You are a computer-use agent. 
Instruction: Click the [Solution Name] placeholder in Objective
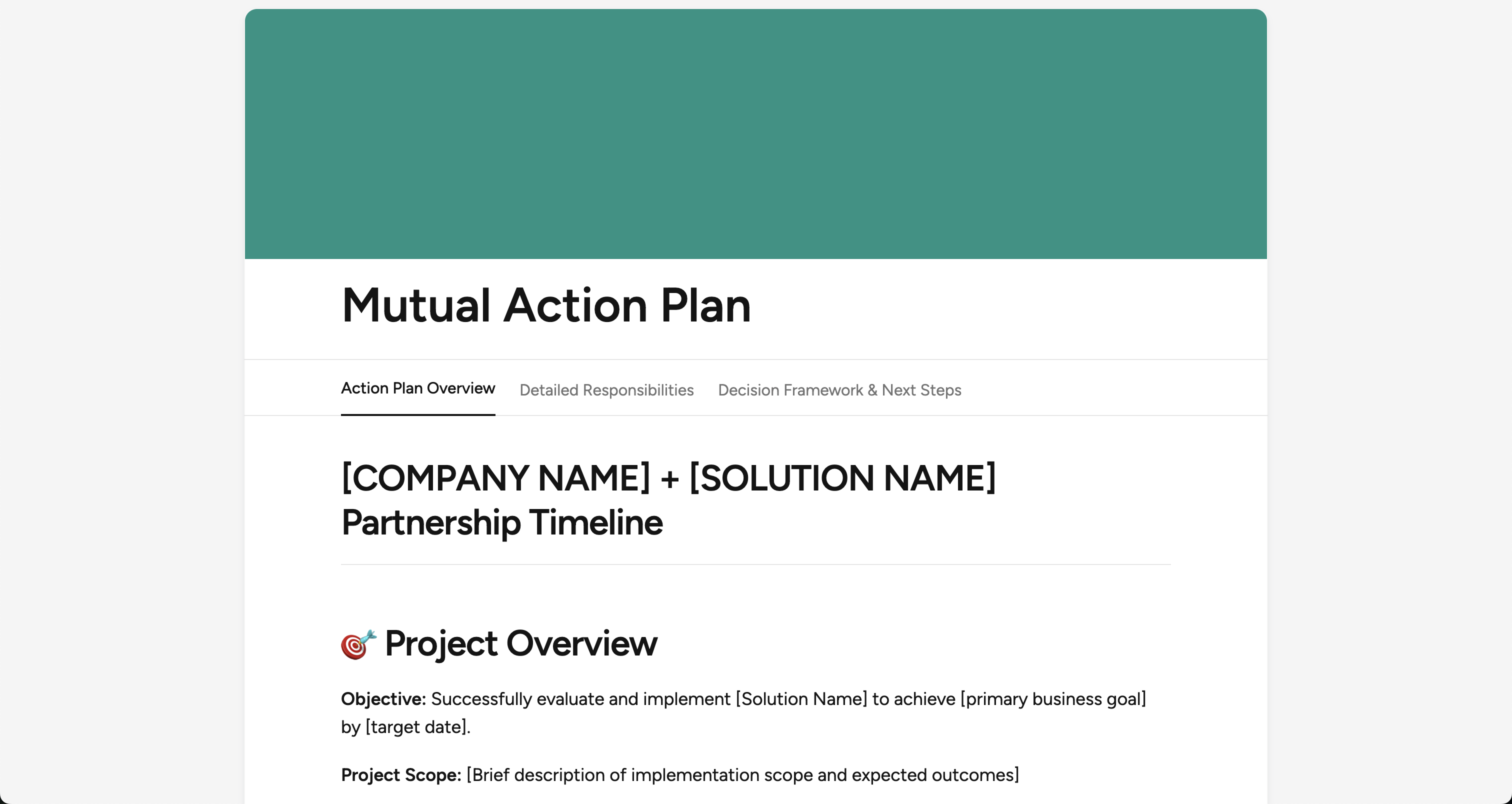[x=801, y=699]
